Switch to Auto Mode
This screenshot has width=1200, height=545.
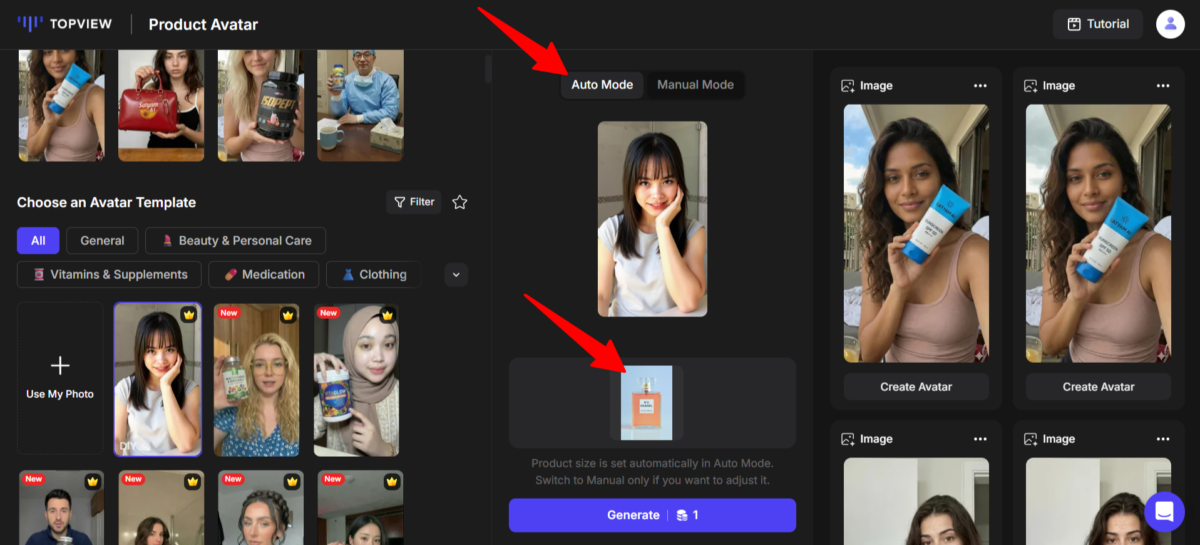click(602, 85)
